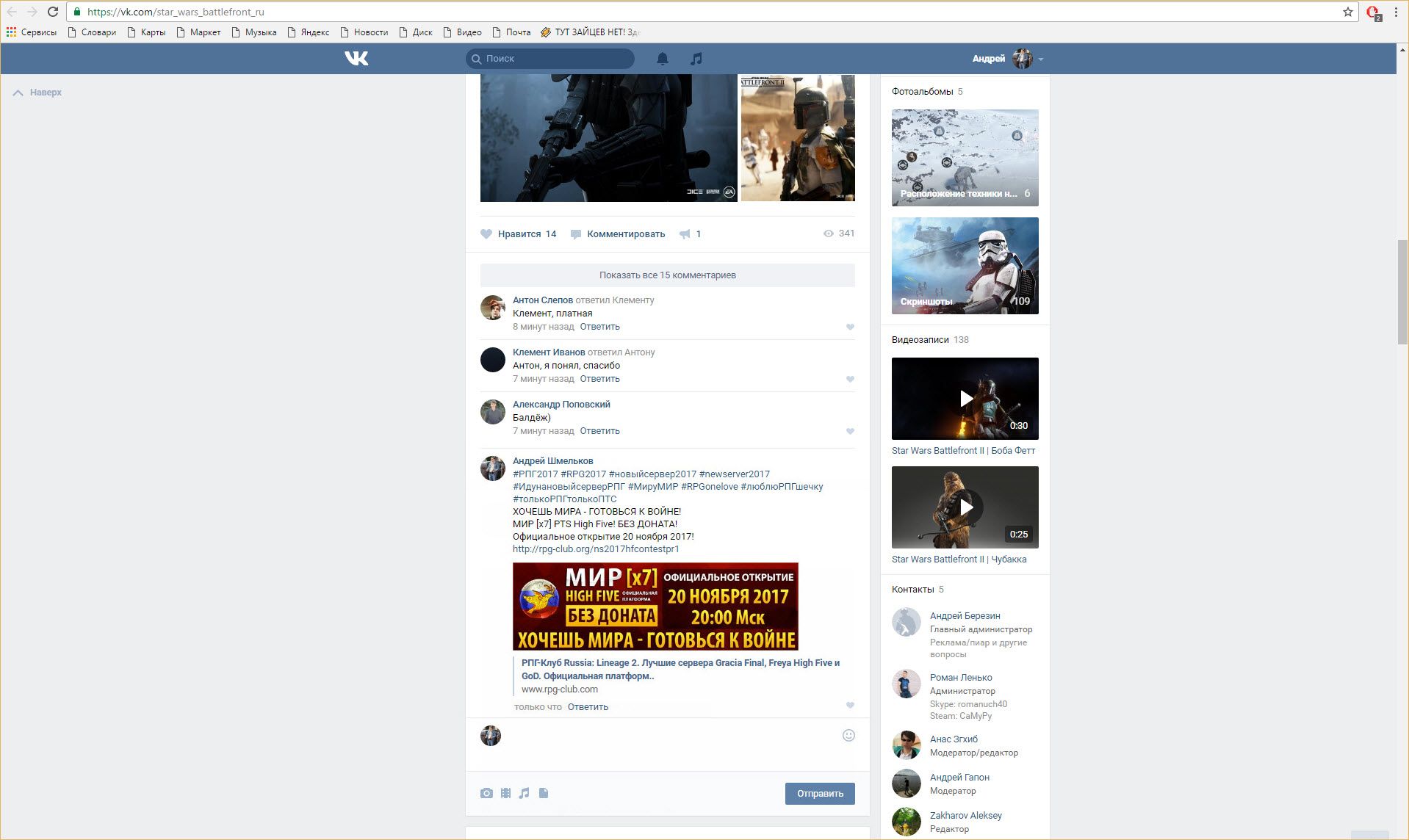Screen dimensions: 1409x840
Task: Play the Боба Фетт video thumbnail
Action: click(x=965, y=399)
